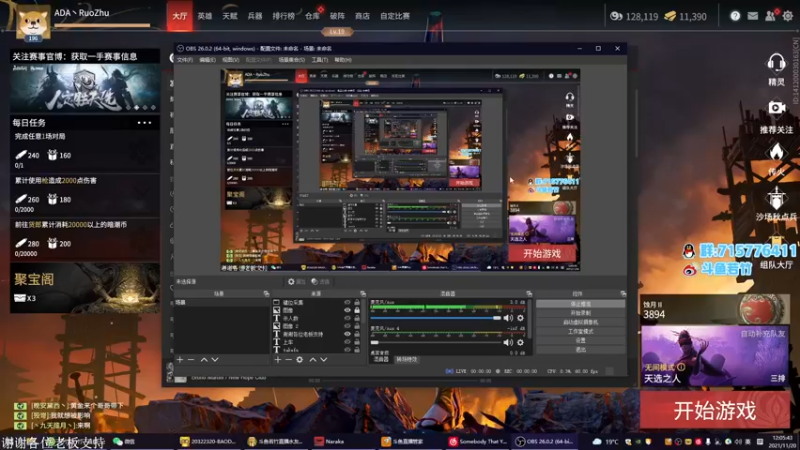Open the game settings gear in top right

(x=788, y=16)
